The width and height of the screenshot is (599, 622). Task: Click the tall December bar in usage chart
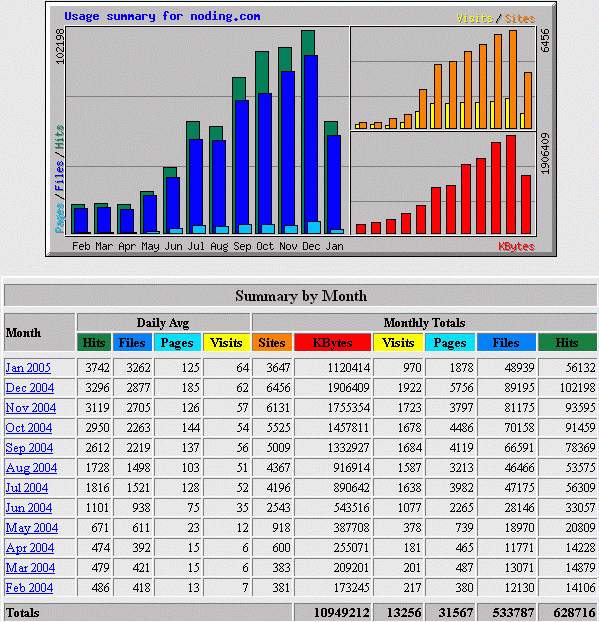point(310,132)
